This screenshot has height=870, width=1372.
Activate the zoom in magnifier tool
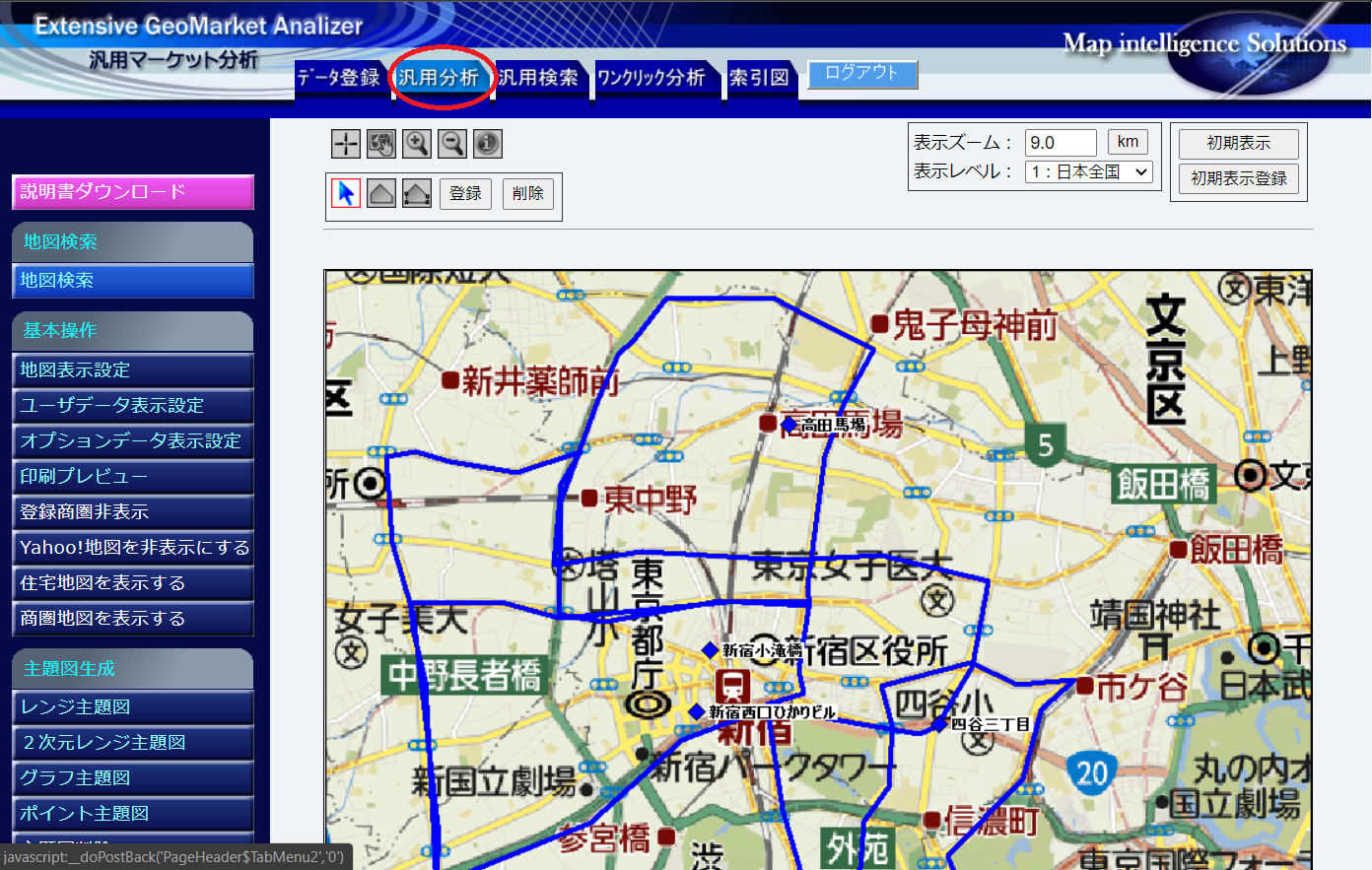coord(417,144)
